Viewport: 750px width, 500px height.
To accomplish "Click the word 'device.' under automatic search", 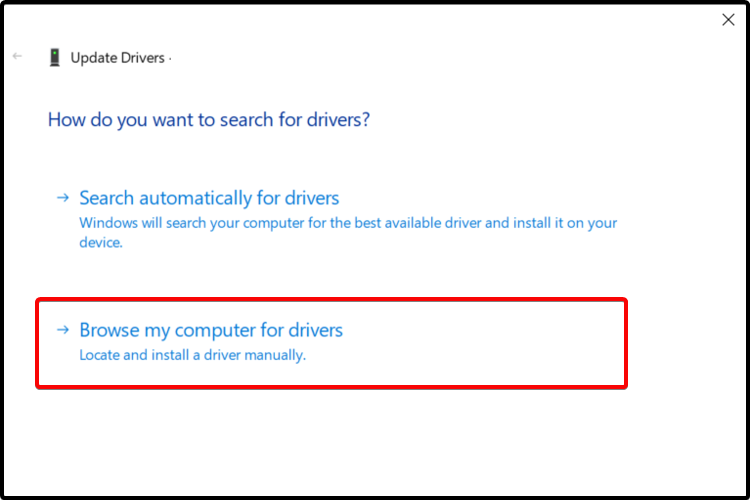I will 100,242.
